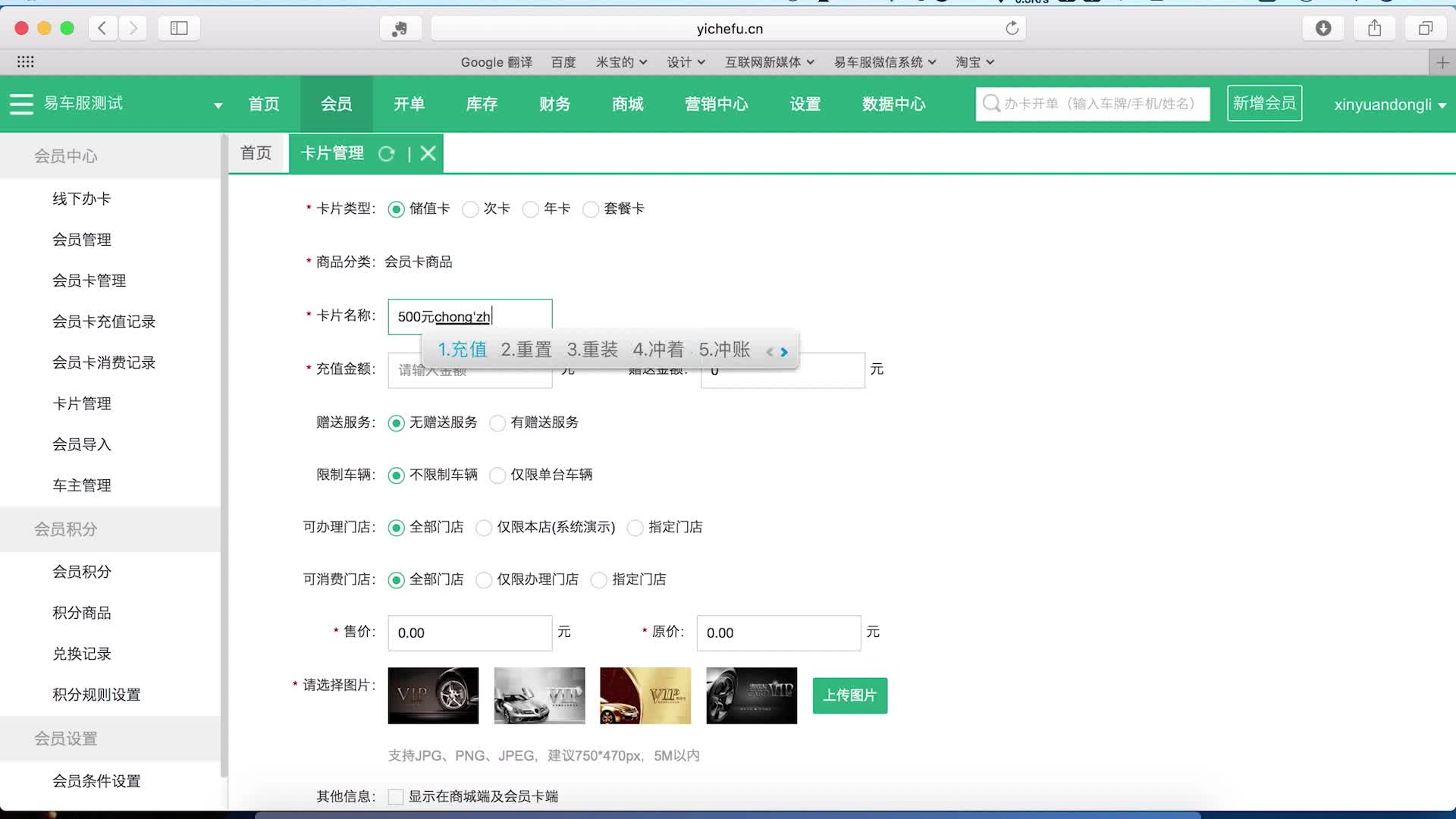
Task: Reload the page from the address bar
Action: pos(1012,28)
